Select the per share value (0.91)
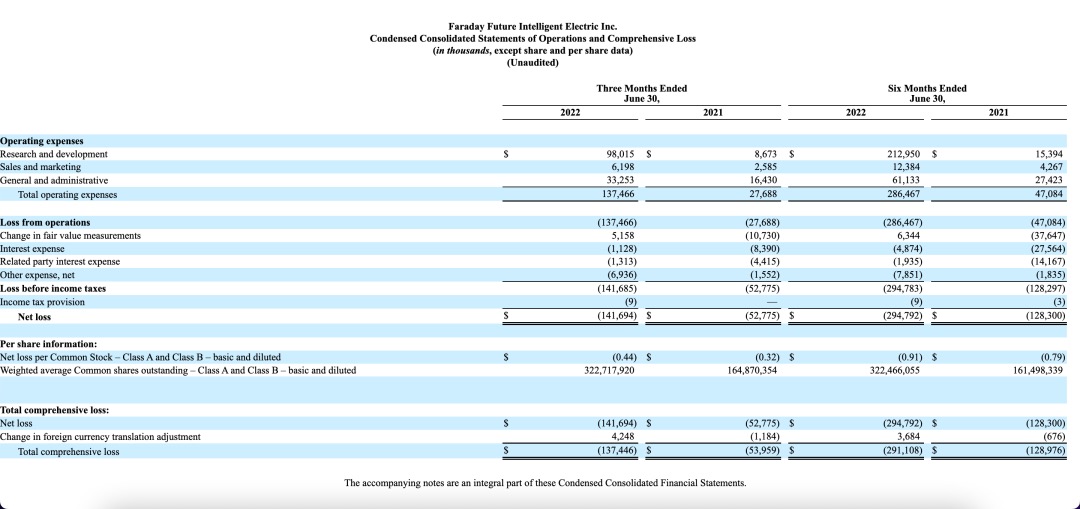 coord(911,357)
